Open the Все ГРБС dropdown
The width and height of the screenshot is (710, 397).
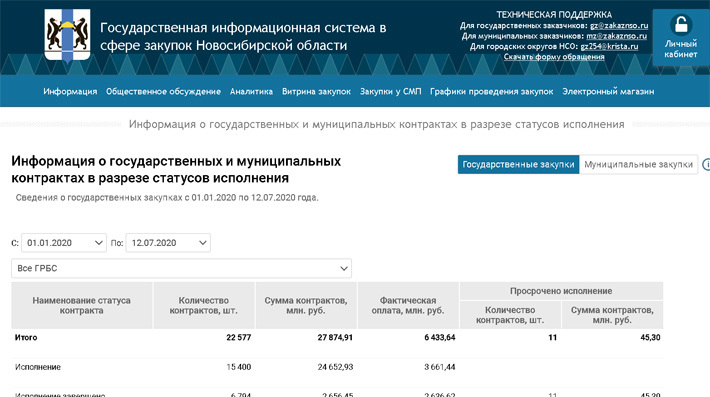pyautogui.click(x=182, y=268)
